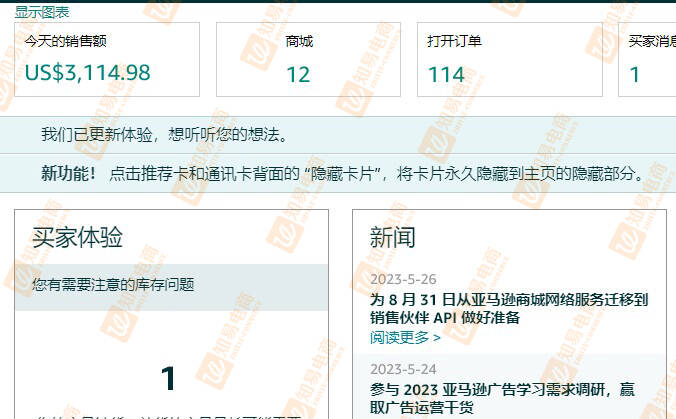Click the news date 2023-5-26
Viewport: 676px width, 419px height.
[x=403, y=279]
